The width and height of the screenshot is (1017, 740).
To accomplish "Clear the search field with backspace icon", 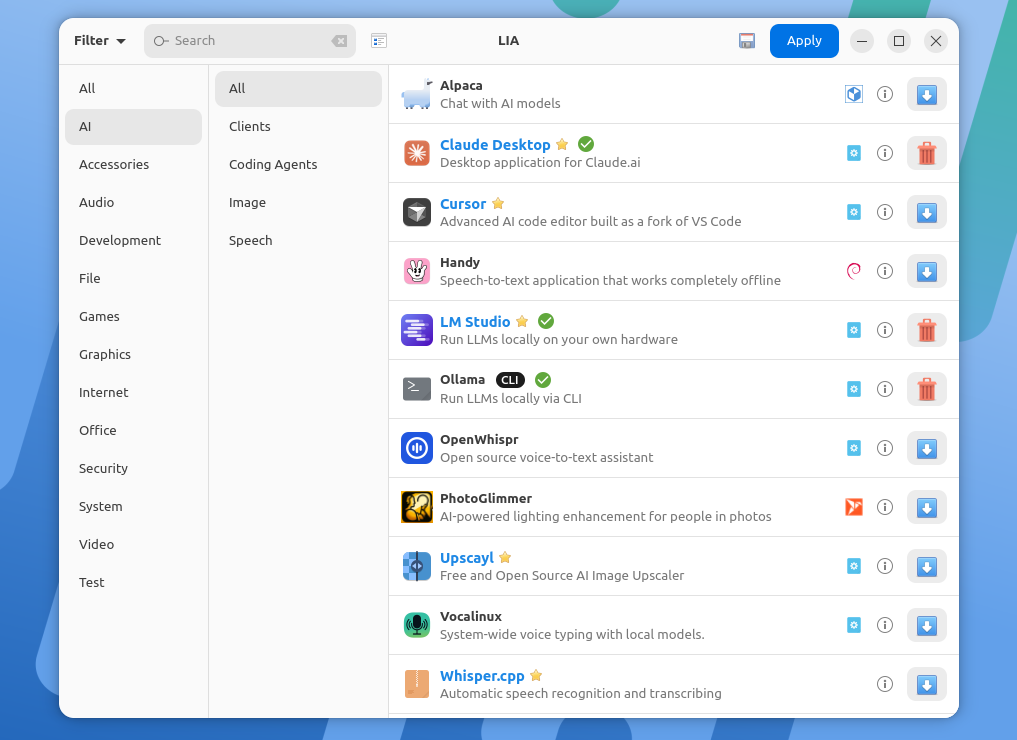I will [x=339, y=41].
